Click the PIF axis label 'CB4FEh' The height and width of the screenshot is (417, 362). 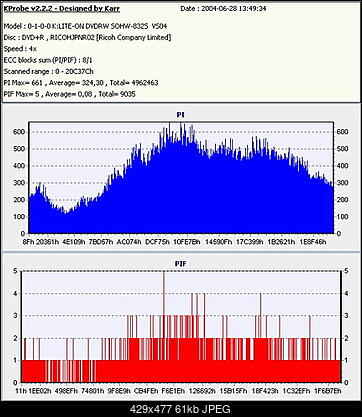pos(146,391)
